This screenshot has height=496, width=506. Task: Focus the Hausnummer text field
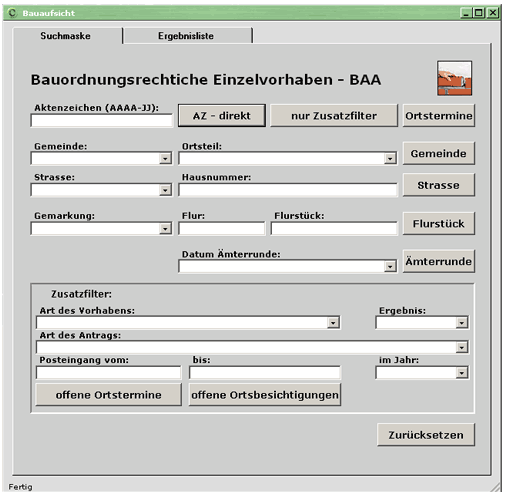288,190
